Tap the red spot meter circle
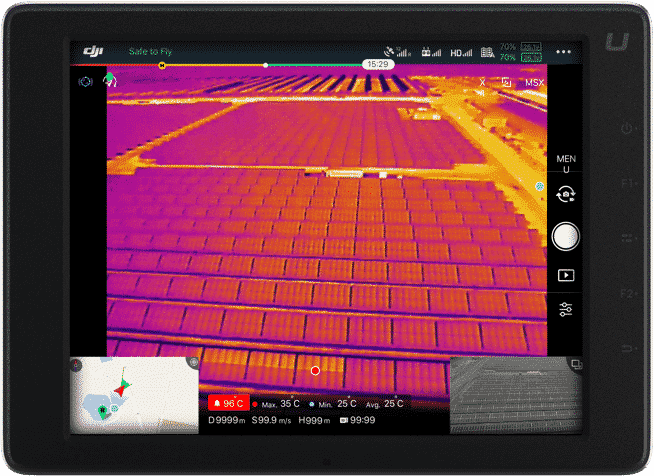 point(315,371)
